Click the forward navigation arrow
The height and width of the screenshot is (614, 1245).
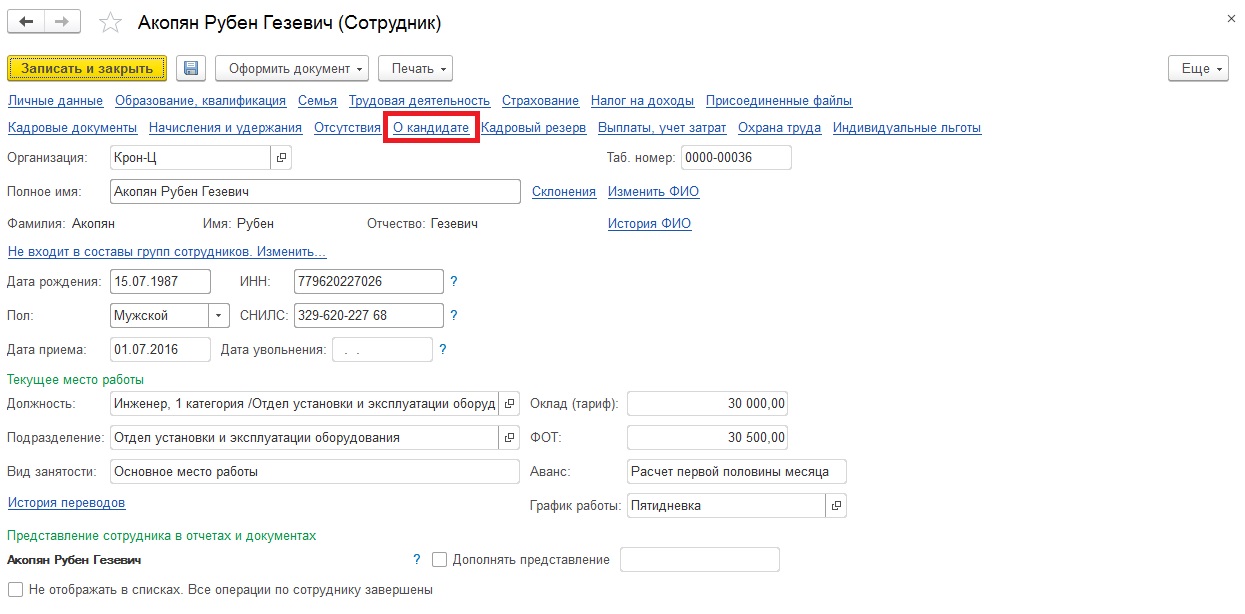(62, 22)
